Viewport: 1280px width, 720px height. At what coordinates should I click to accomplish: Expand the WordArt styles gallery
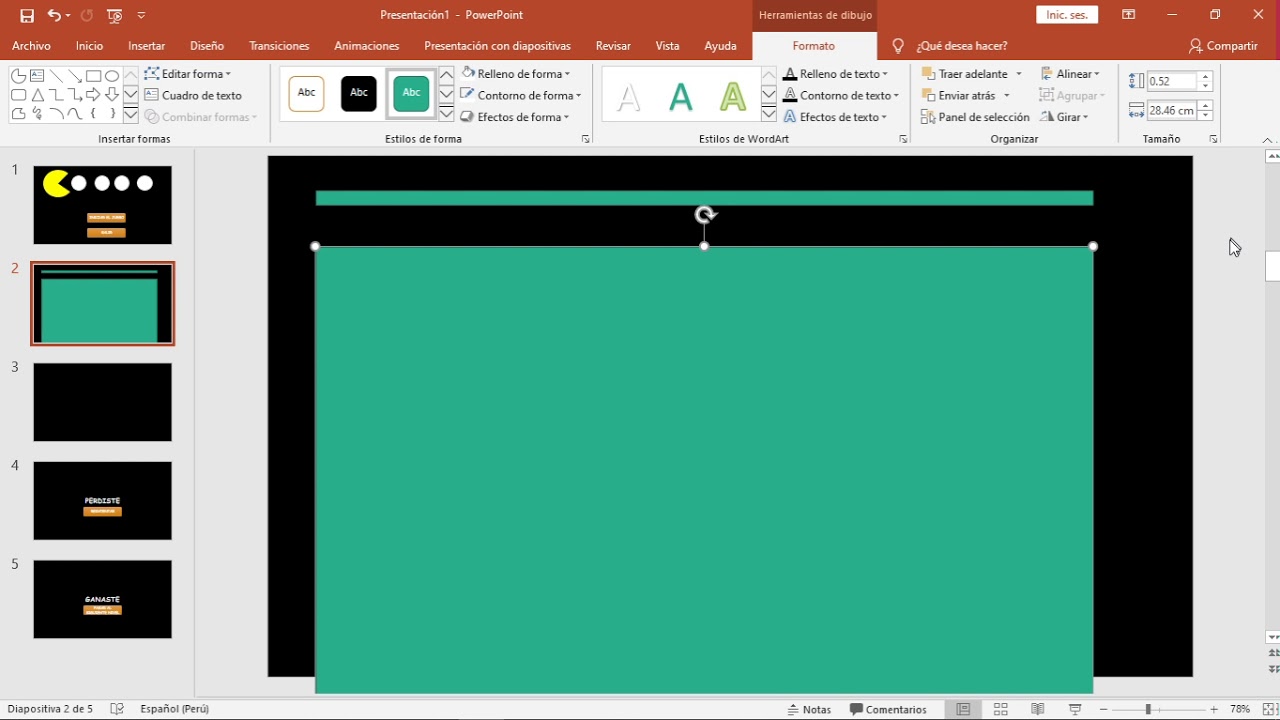click(769, 114)
